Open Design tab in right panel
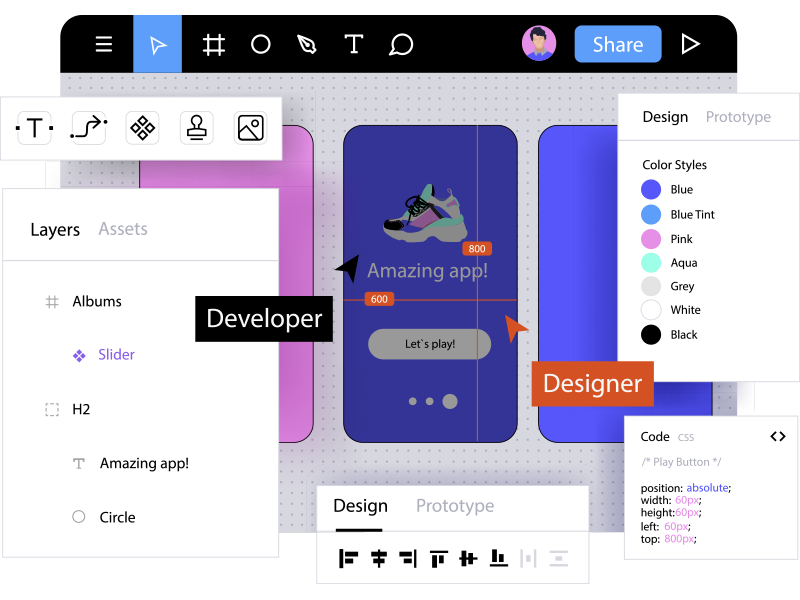The image size is (800, 600). (x=665, y=117)
